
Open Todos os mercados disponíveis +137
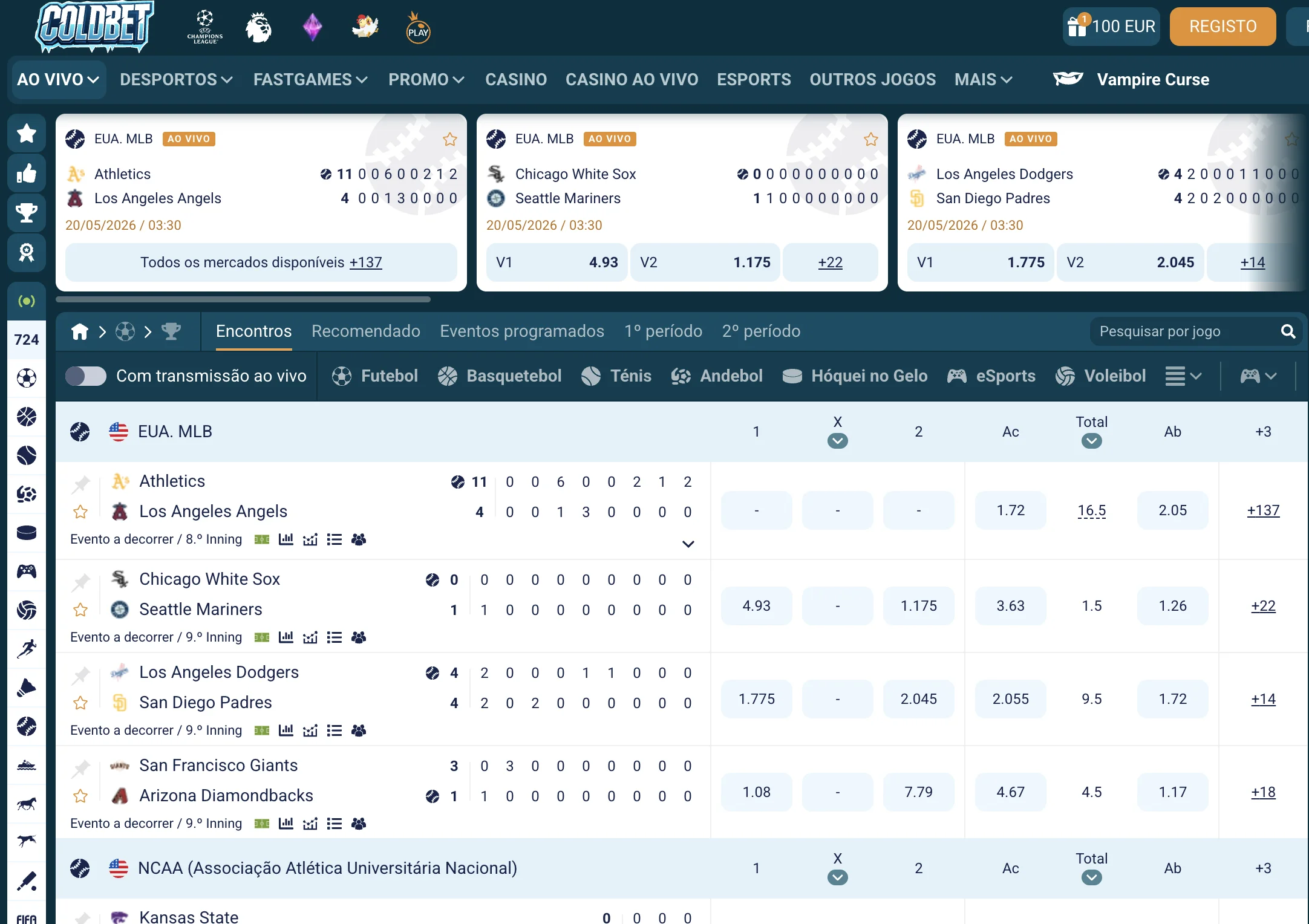261,262
